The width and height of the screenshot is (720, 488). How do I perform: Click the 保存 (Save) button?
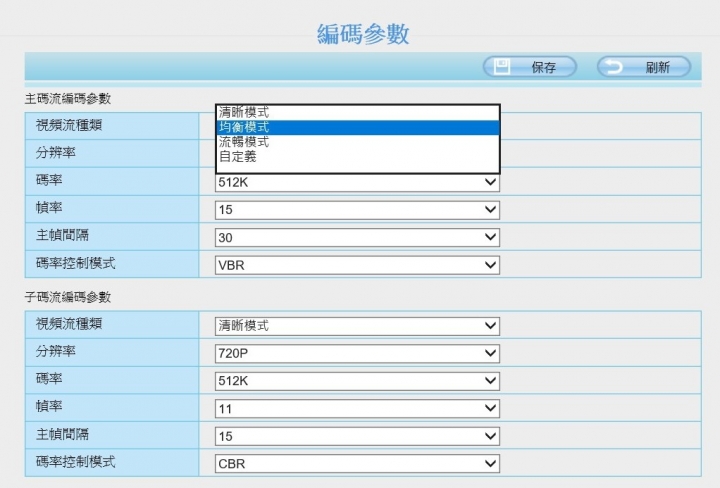(x=530, y=67)
